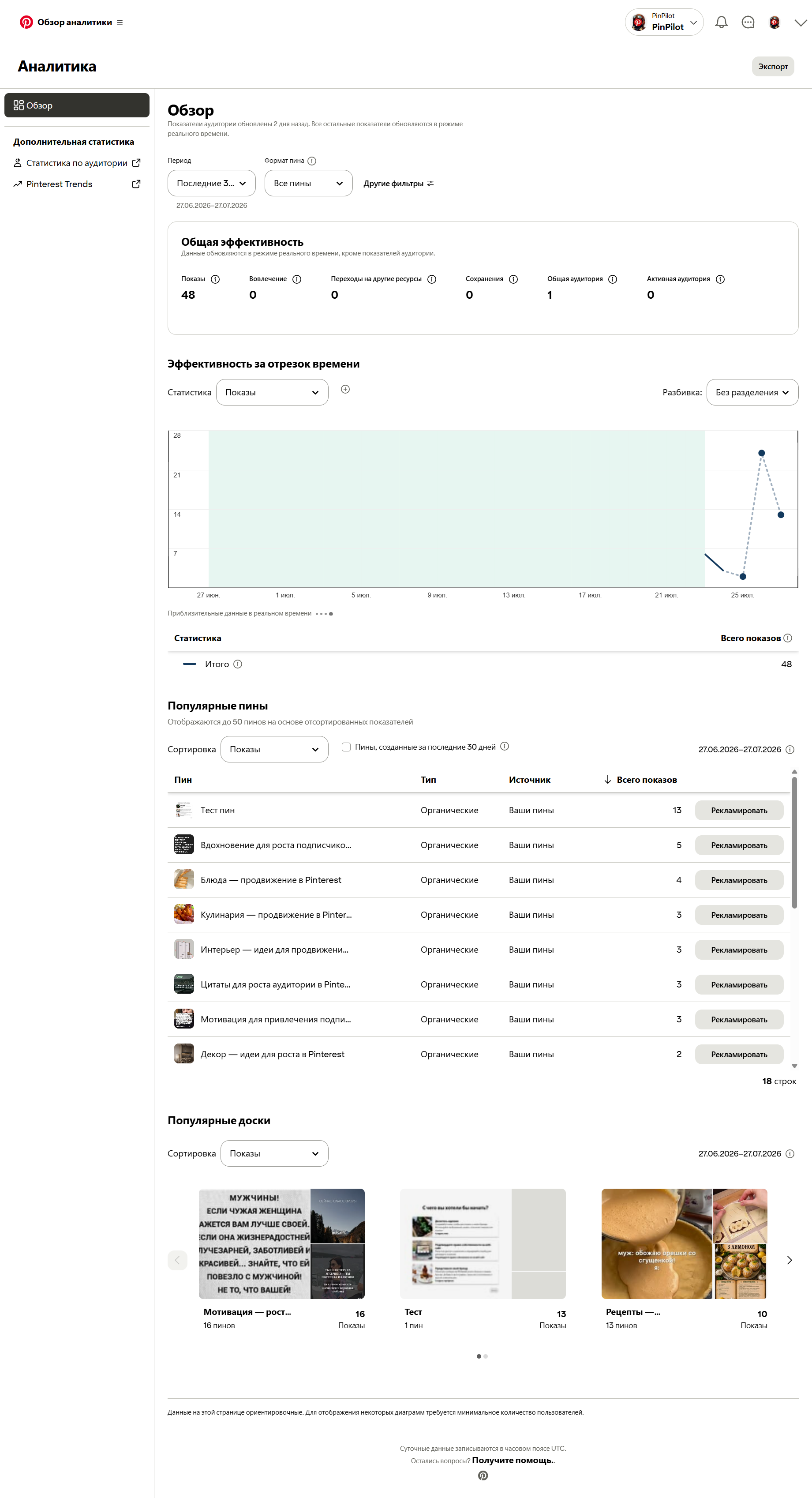
Task: Click the Интерьер — идеи для продвижени... pin title
Action: (x=274, y=950)
